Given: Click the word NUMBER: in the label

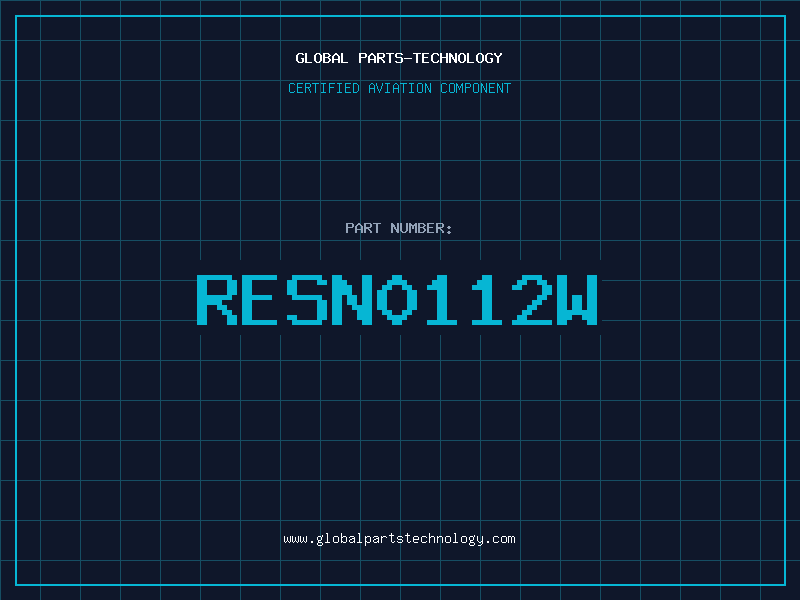Looking at the screenshot, I should [422, 228].
